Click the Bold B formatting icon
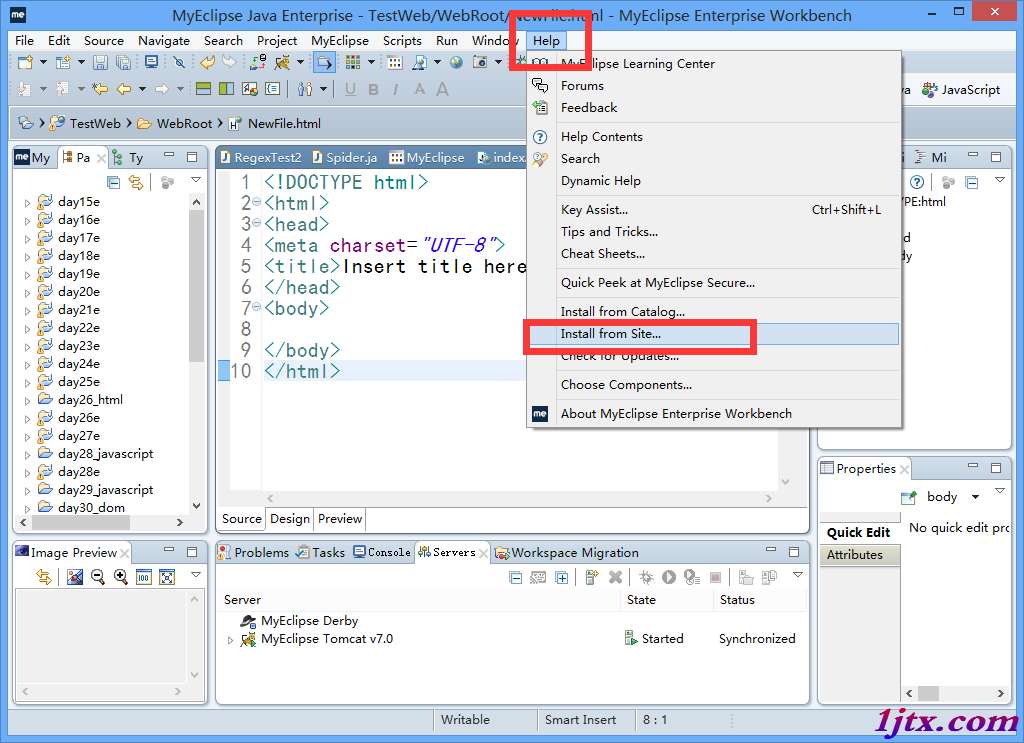 point(374,89)
